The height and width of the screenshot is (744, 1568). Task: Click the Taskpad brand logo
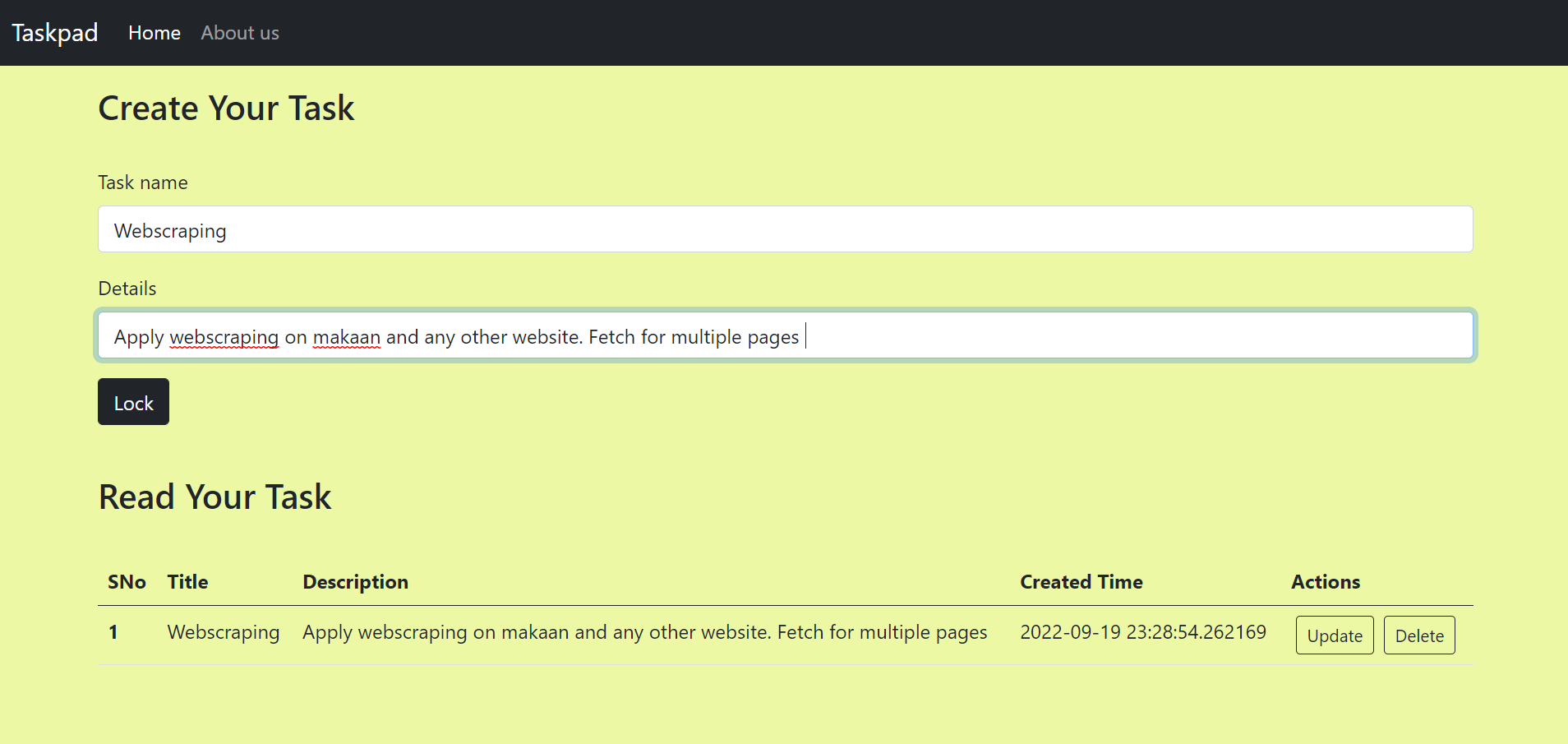pyautogui.click(x=55, y=33)
